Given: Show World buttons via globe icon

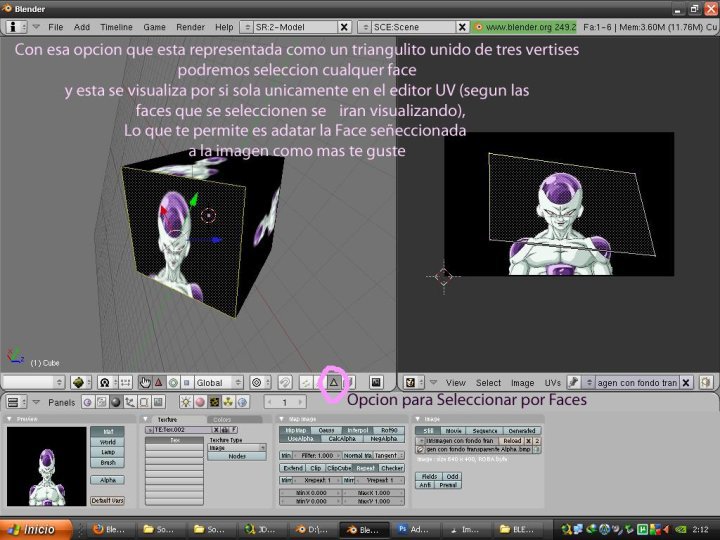Looking at the screenshot, I should click(x=243, y=402).
